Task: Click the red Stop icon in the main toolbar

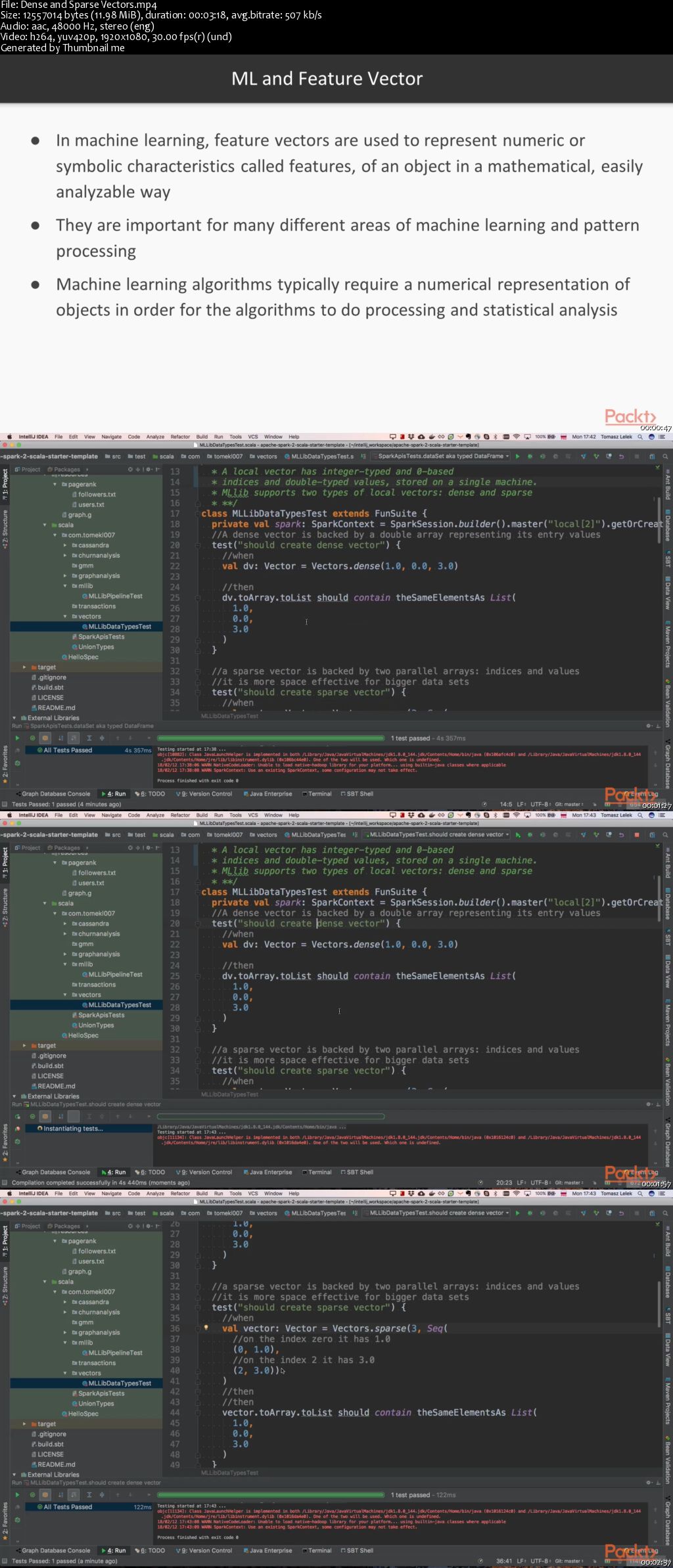Action: point(636,834)
